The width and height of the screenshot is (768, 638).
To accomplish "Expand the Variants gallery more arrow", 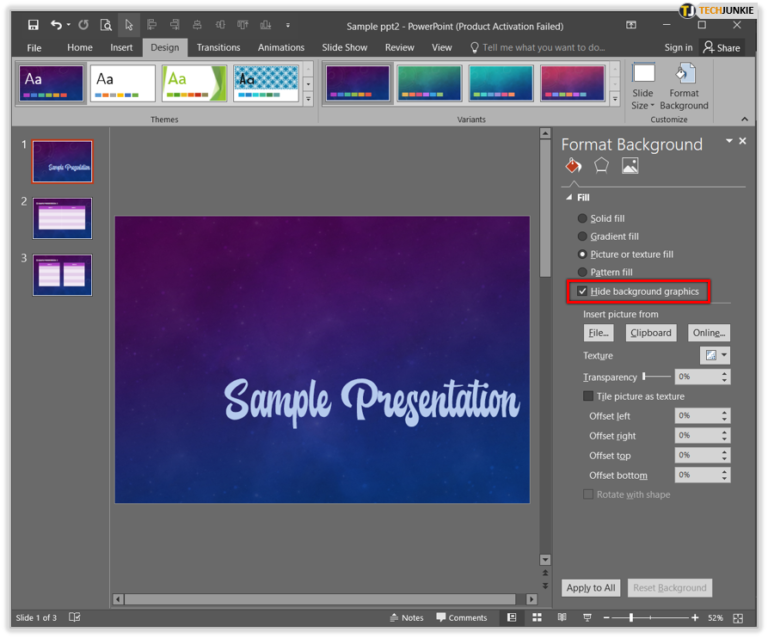I will tap(615, 99).
